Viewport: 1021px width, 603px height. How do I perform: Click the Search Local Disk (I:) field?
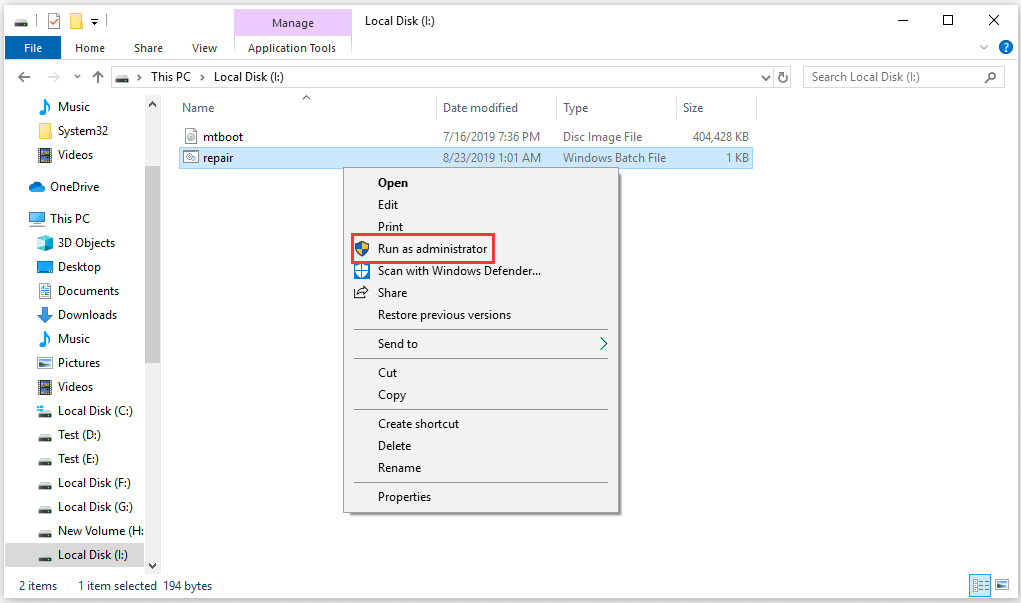(x=904, y=77)
